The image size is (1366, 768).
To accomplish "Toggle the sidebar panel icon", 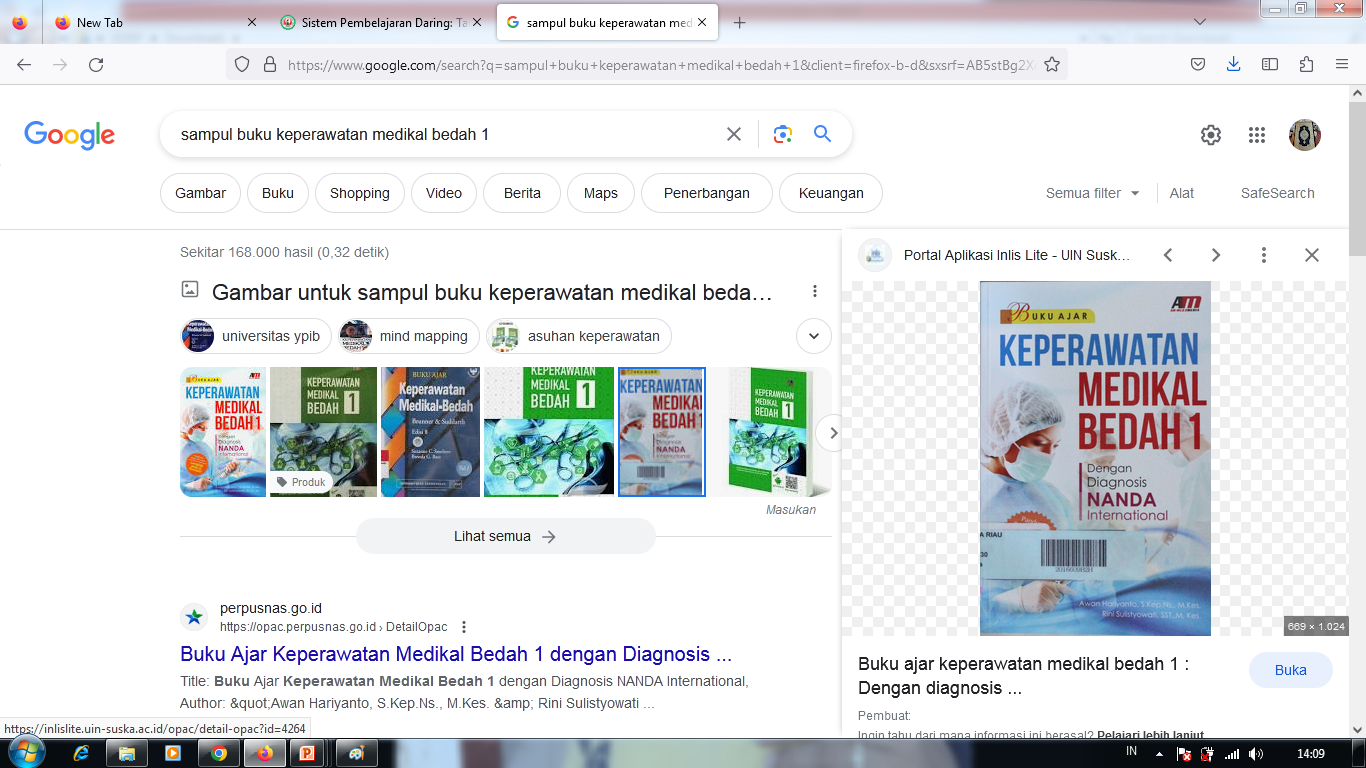I will pyautogui.click(x=1270, y=64).
